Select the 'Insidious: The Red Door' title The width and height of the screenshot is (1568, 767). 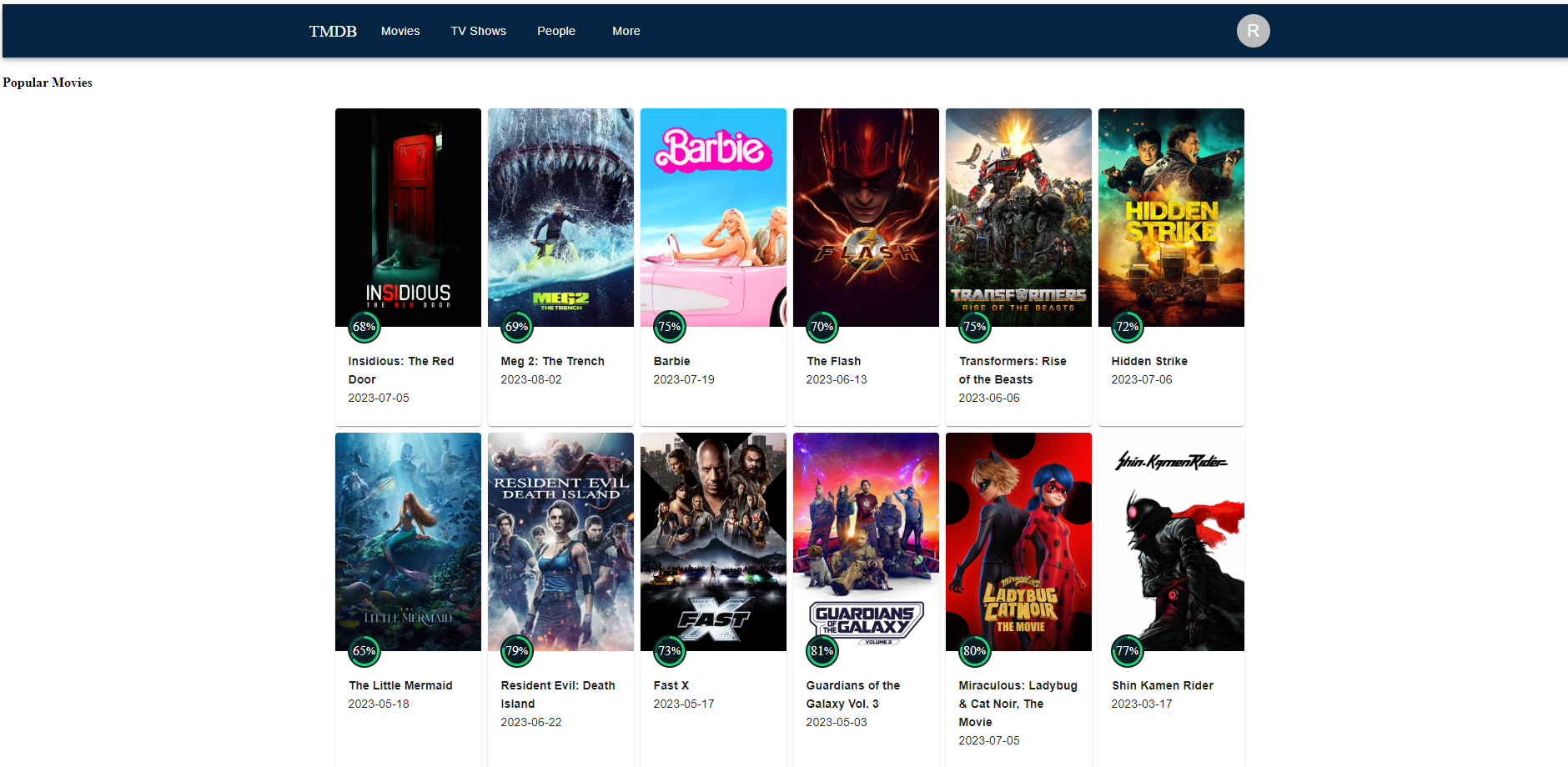click(401, 370)
